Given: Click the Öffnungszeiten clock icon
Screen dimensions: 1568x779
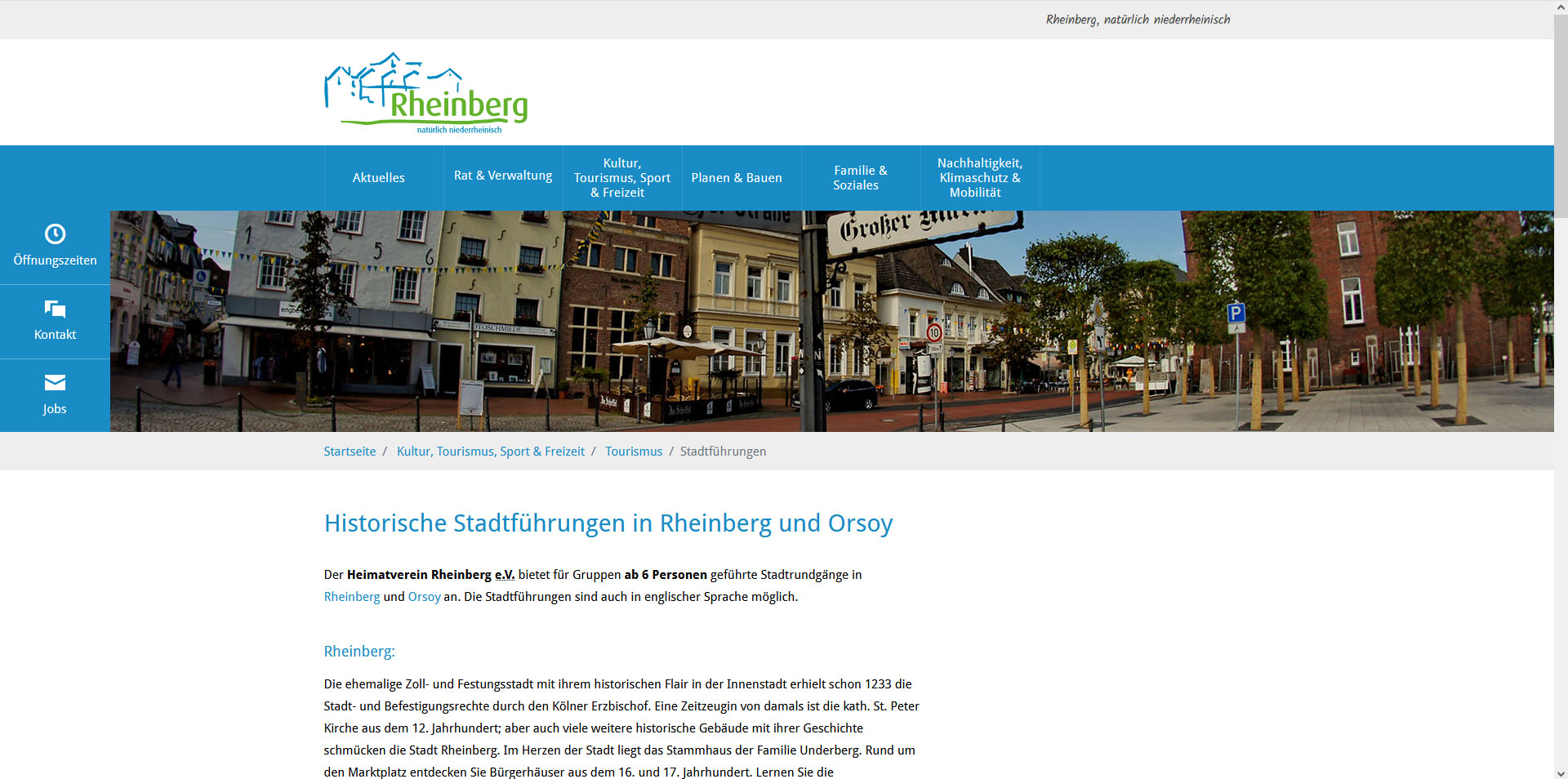Looking at the screenshot, I should (x=55, y=234).
